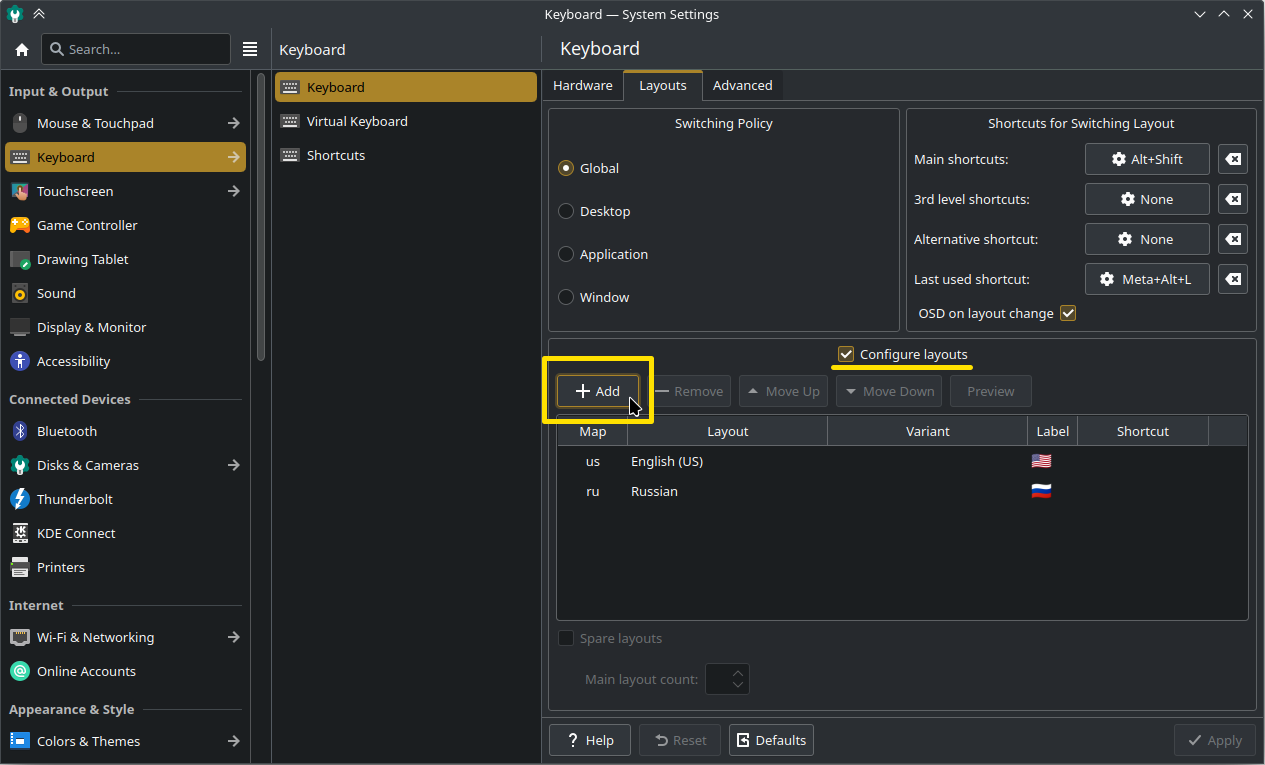Expand Mouse & Touchpad submenu arrow
1265x765 pixels.
click(233, 123)
